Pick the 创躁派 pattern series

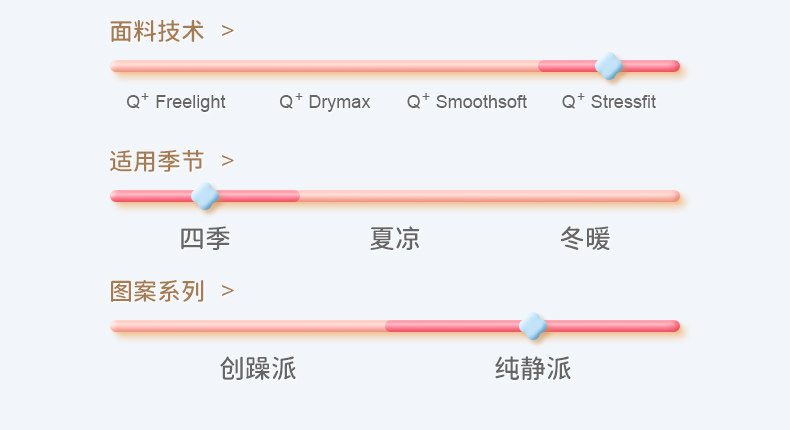point(258,369)
